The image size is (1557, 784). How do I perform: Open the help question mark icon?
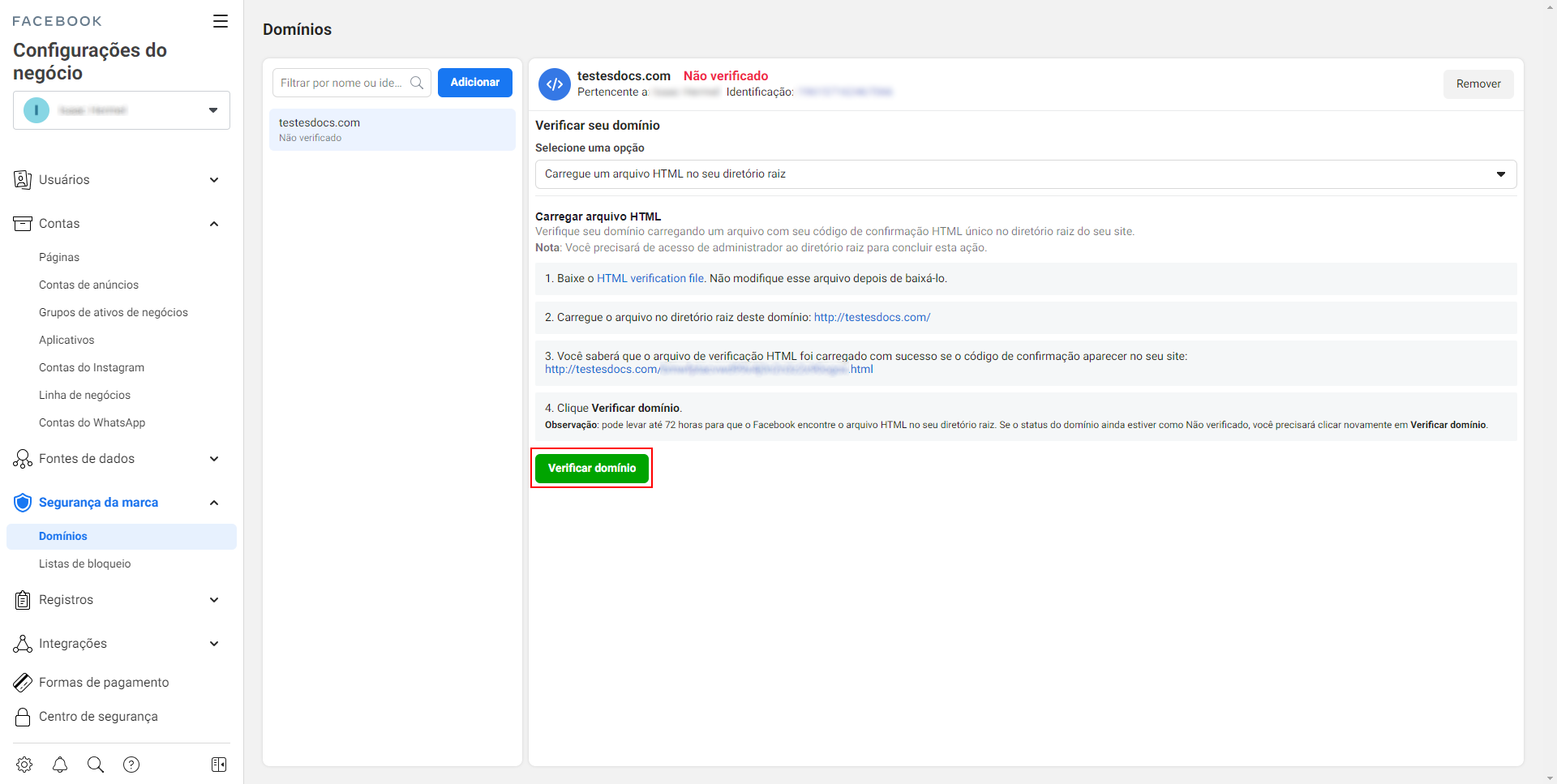131,765
